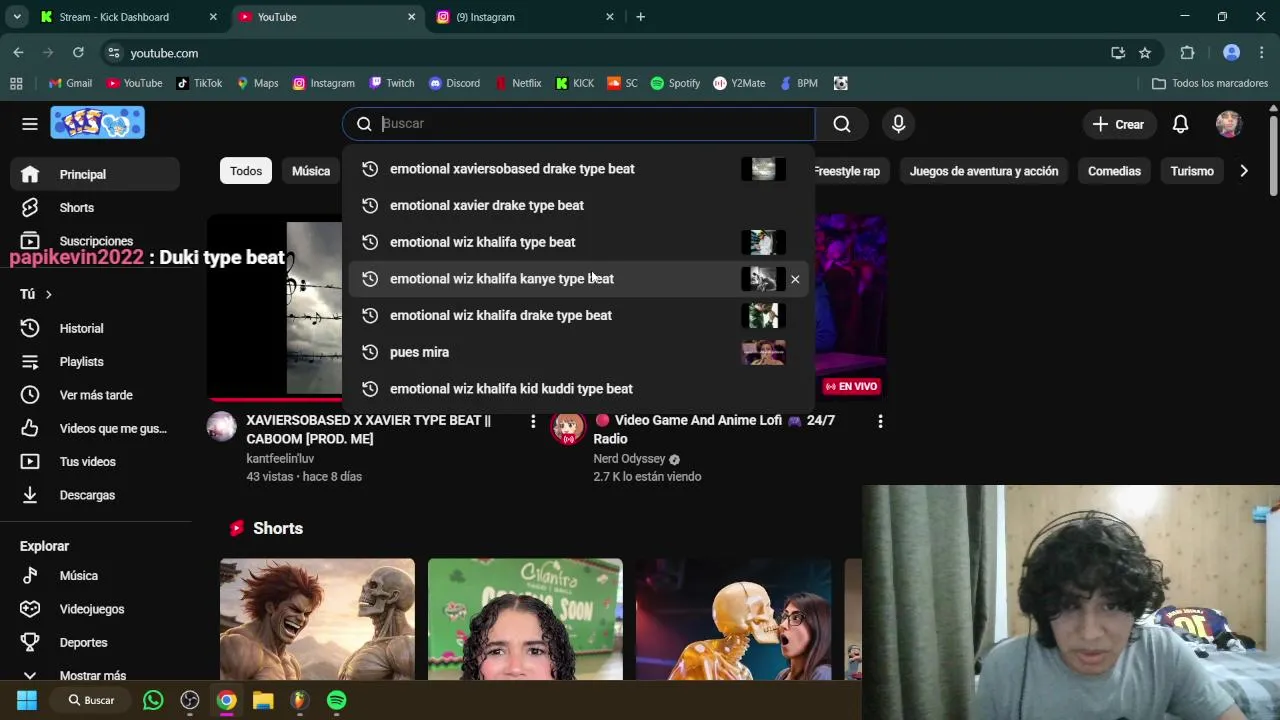Activate voice search microphone

pos(898,124)
